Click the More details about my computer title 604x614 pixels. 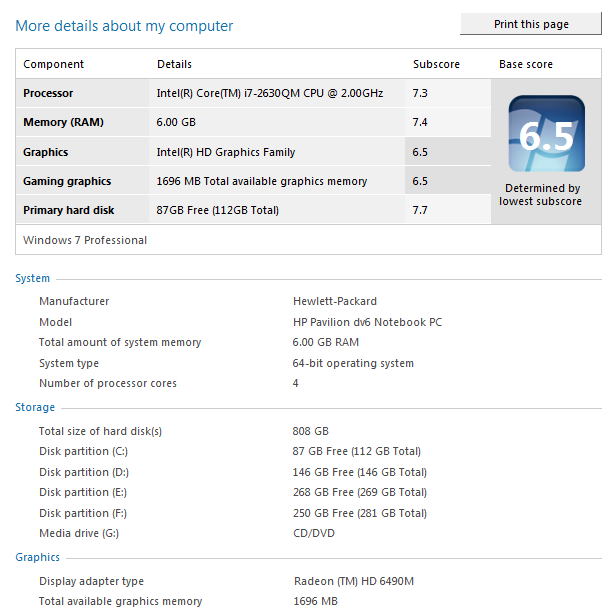[x=124, y=25]
